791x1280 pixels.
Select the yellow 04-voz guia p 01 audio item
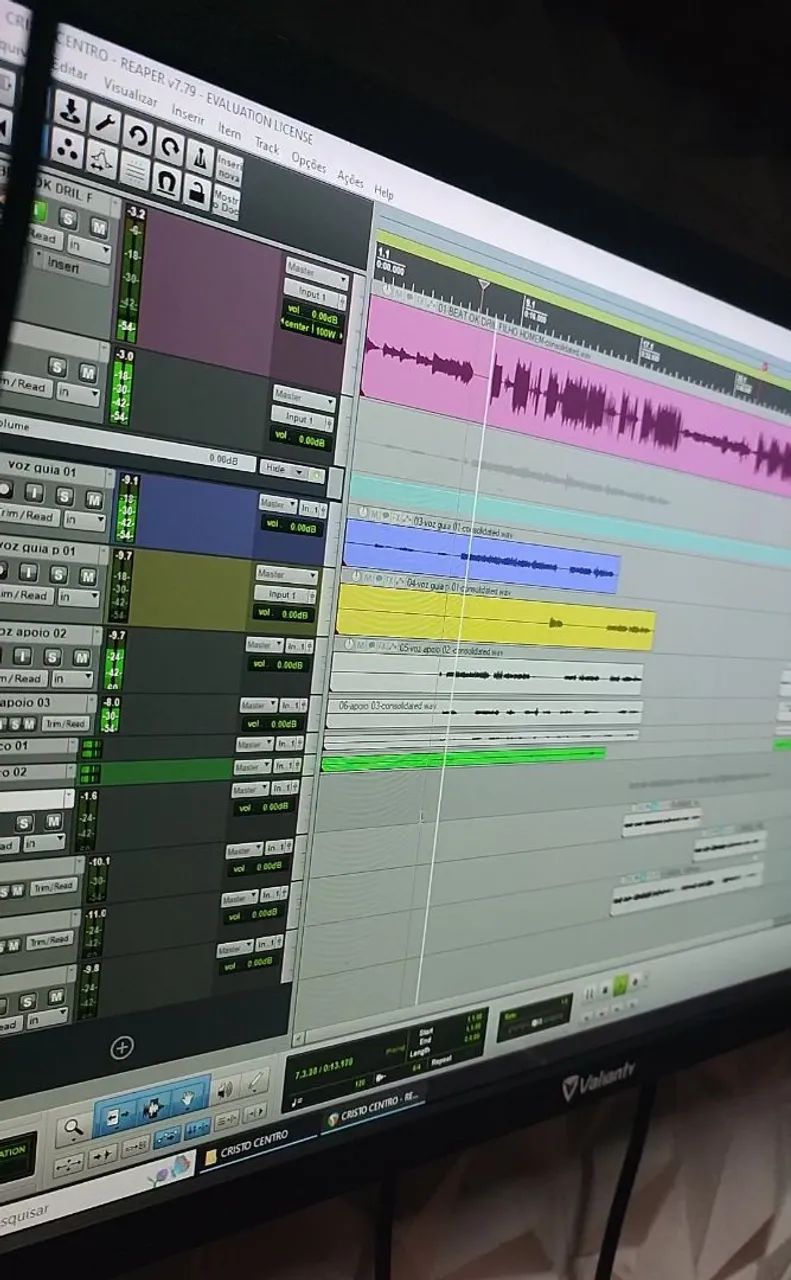(x=495, y=616)
